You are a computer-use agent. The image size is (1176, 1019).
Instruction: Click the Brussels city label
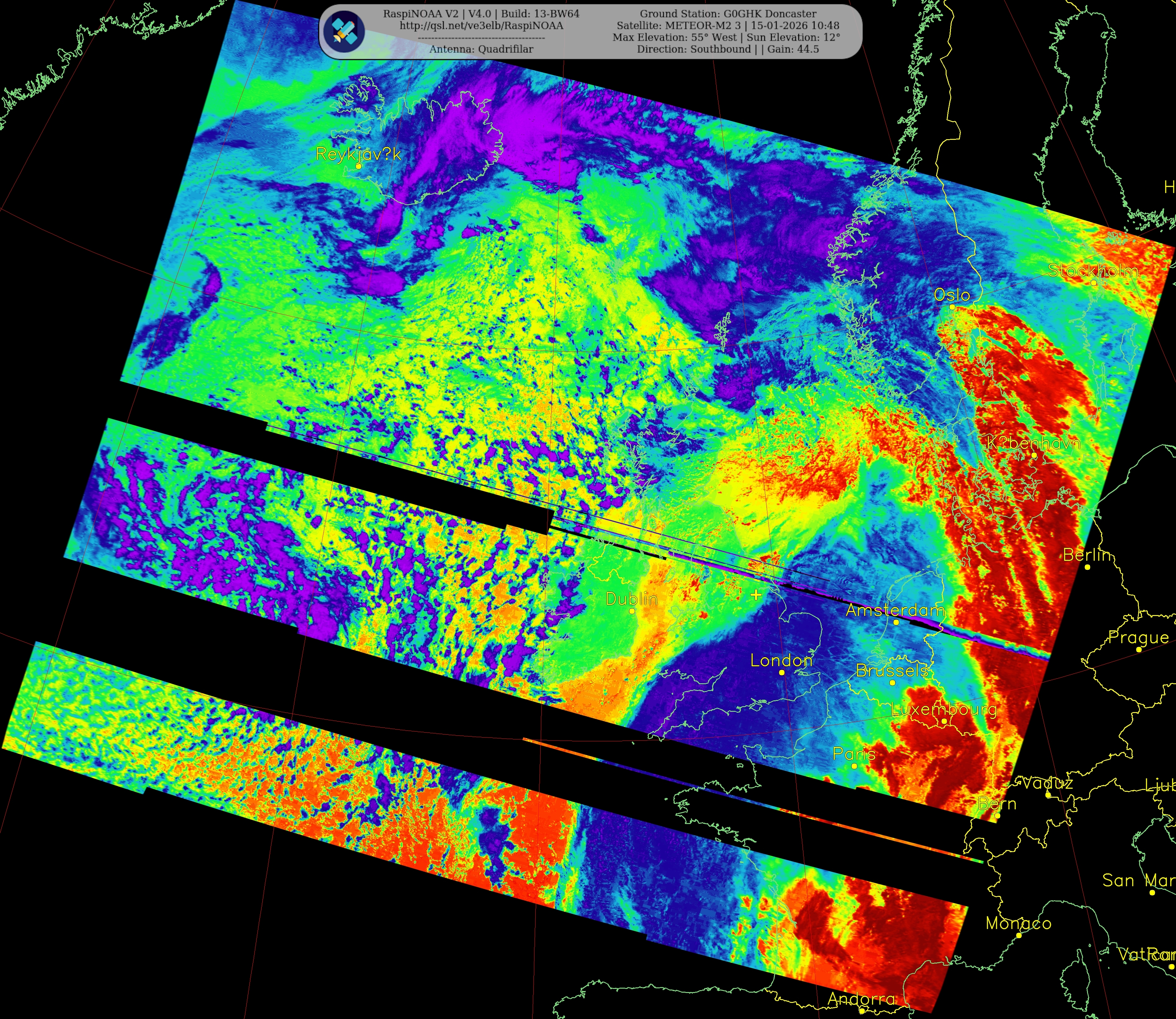click(892, 671)
